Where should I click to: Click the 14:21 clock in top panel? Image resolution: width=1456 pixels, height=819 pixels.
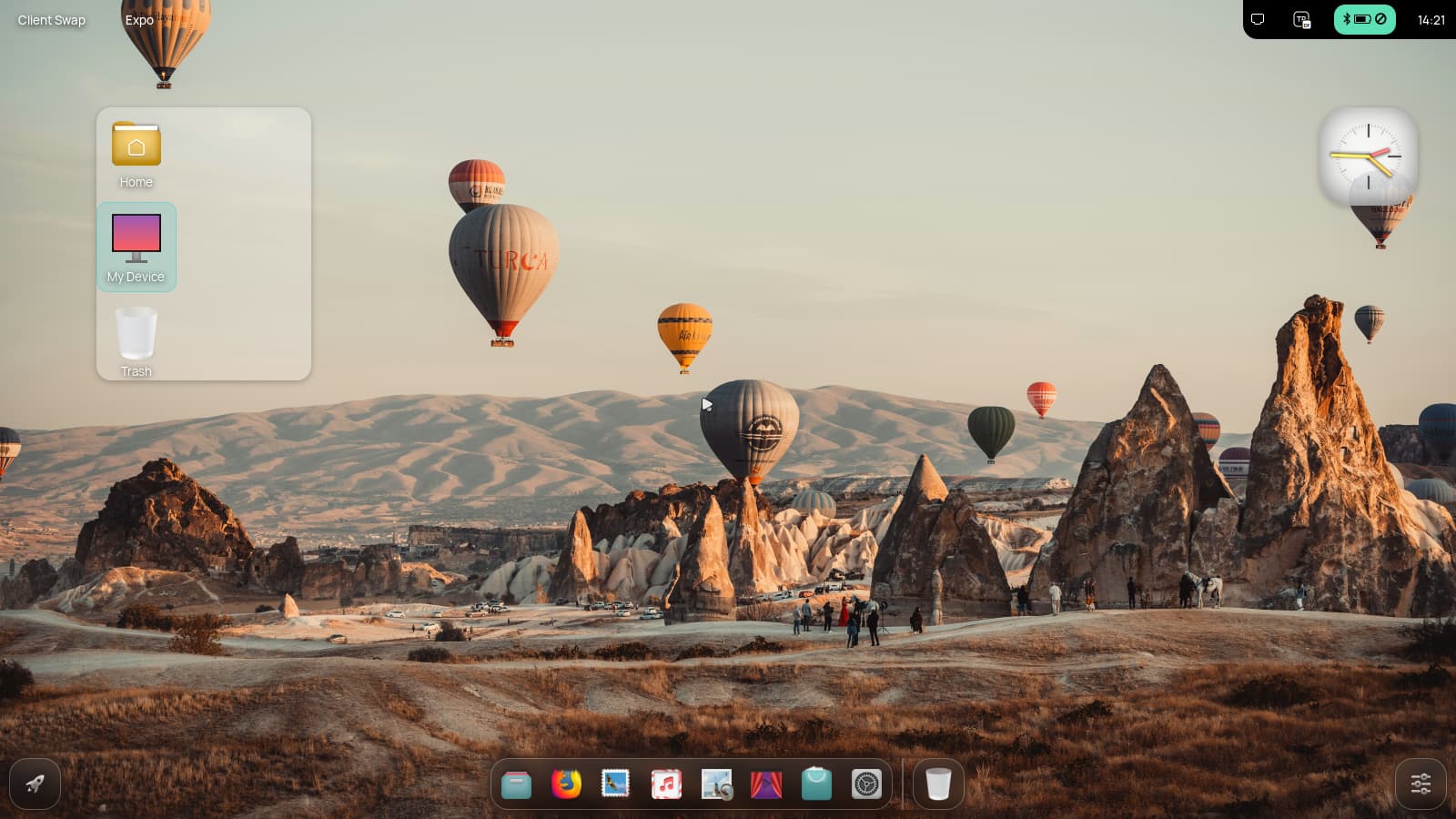pyautogui.click(x=1431, y=20)
